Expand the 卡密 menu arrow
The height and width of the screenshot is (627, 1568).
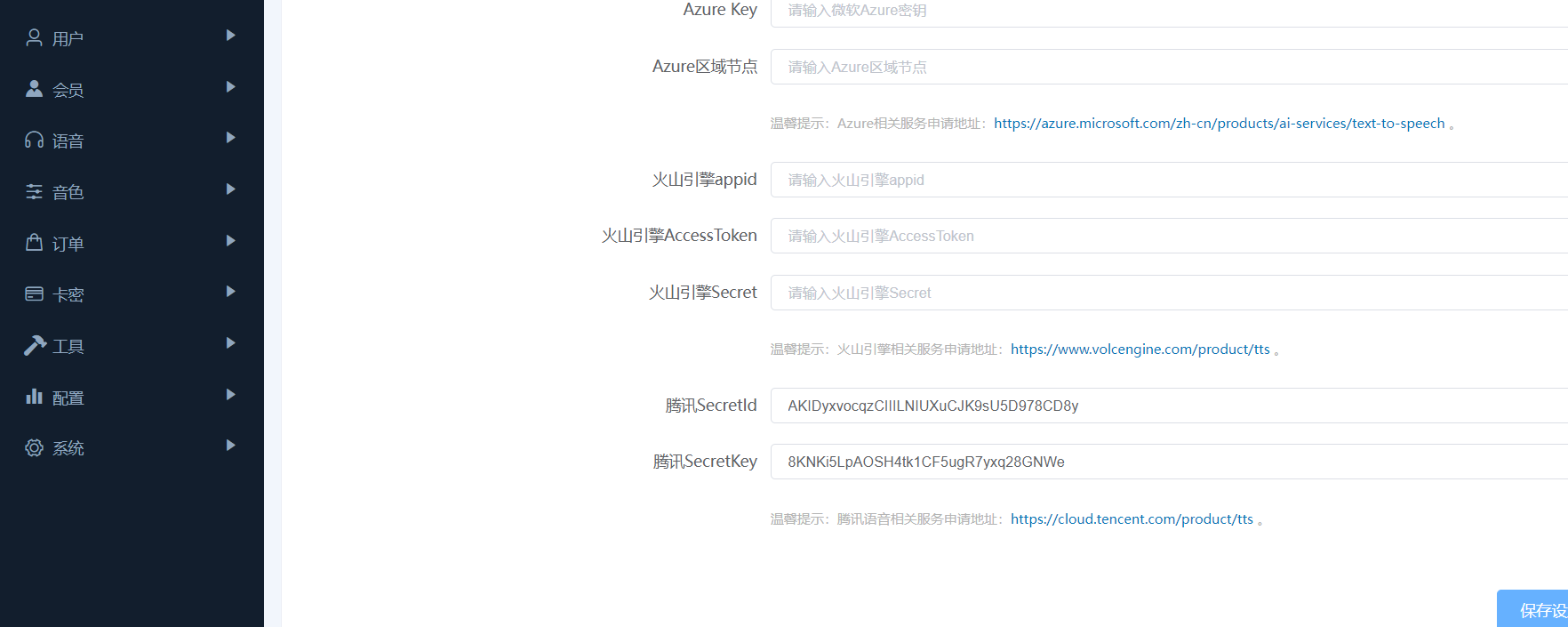[x=231, y=292]
